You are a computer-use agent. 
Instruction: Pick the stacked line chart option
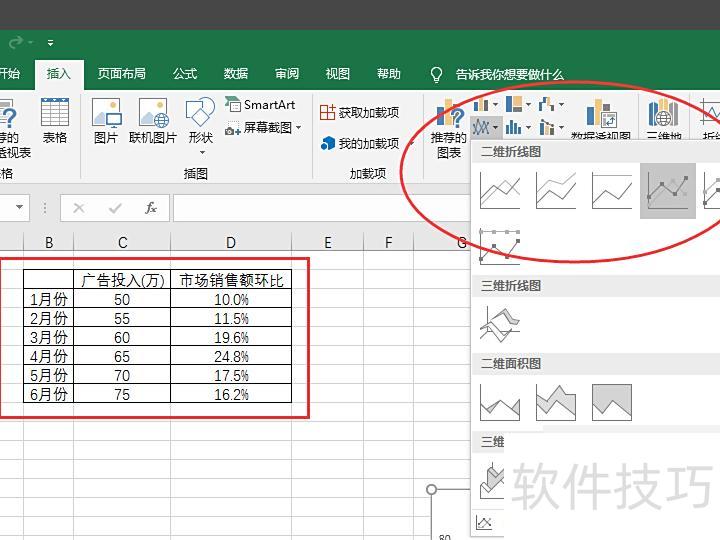[x=556, y=190]
